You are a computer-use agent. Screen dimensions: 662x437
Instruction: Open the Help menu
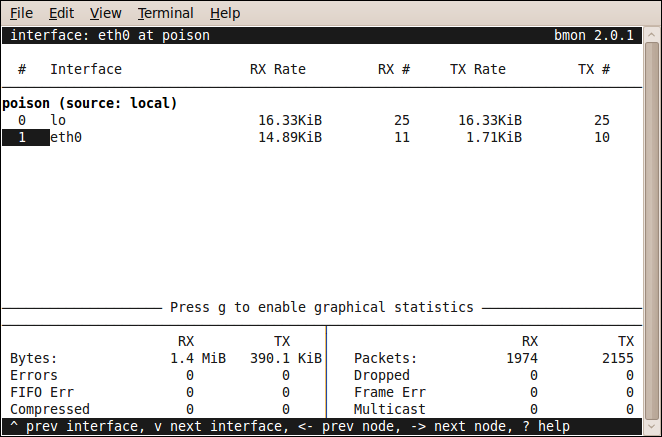(x=225, y=13)
